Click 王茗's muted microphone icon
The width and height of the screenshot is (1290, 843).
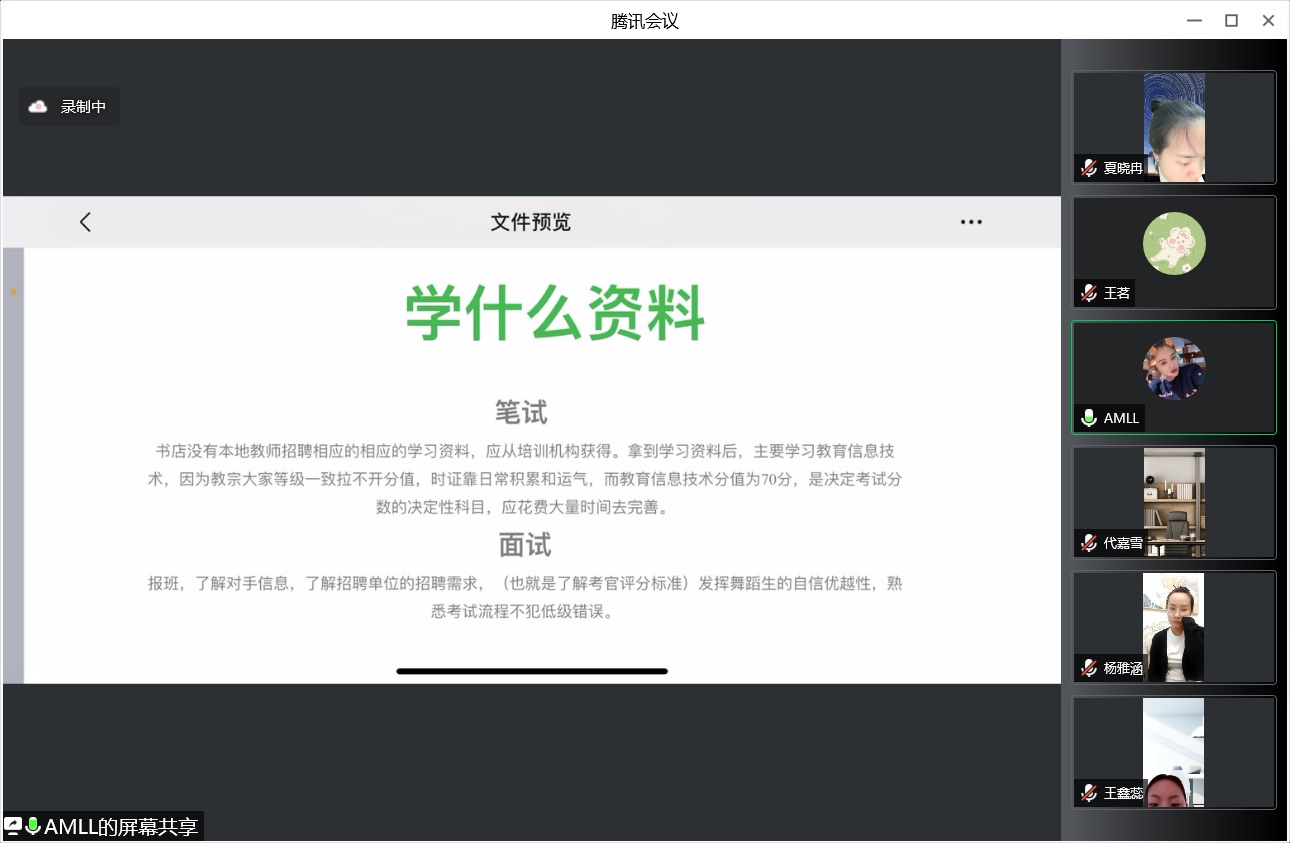point(1088,293)
